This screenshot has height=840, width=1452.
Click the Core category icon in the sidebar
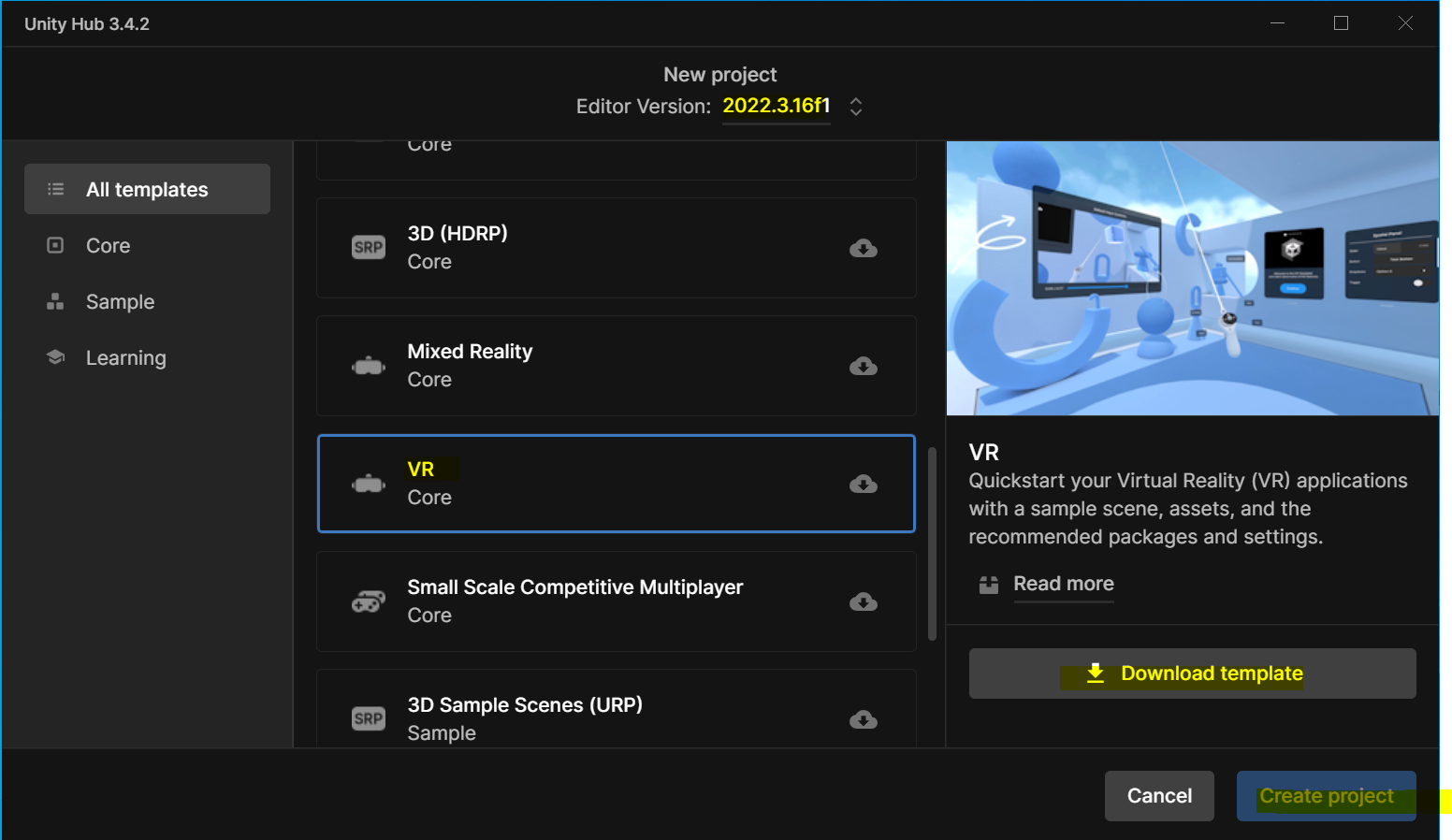pyautogui.click(x=55, y=245)
